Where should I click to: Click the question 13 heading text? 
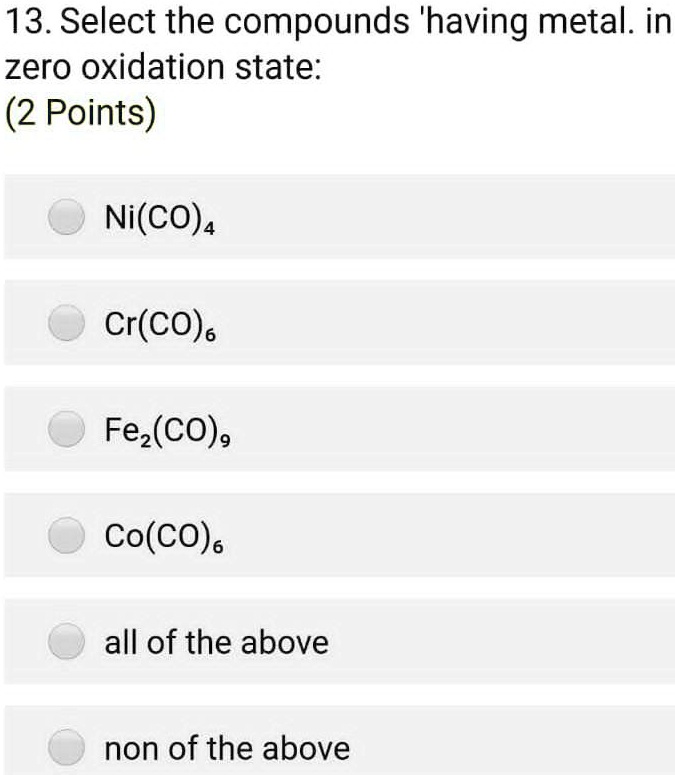[x=338, y=44]
